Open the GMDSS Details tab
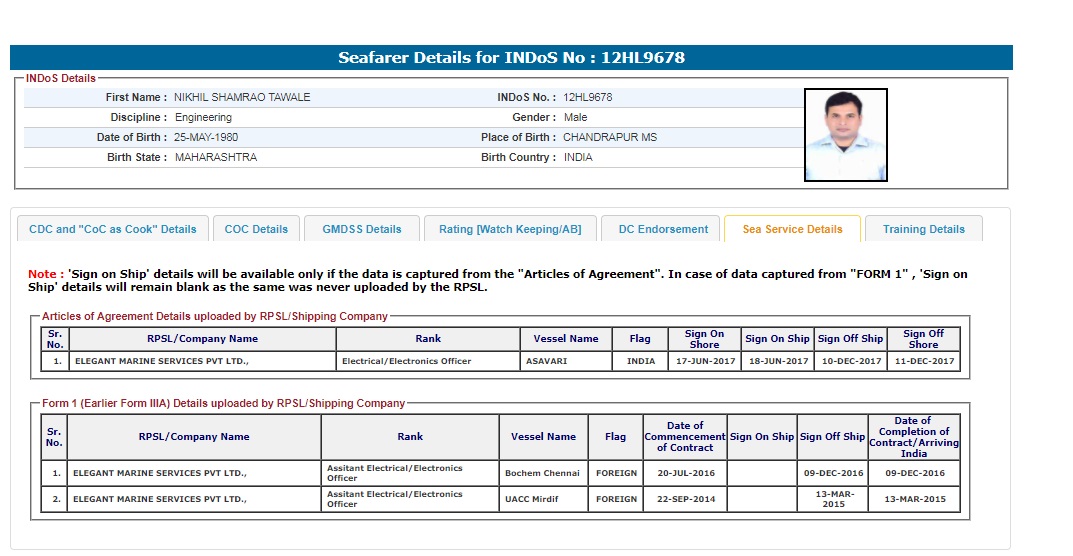Image resolution: width=1073 pixels, height=556 pixels. coord(361,229)
